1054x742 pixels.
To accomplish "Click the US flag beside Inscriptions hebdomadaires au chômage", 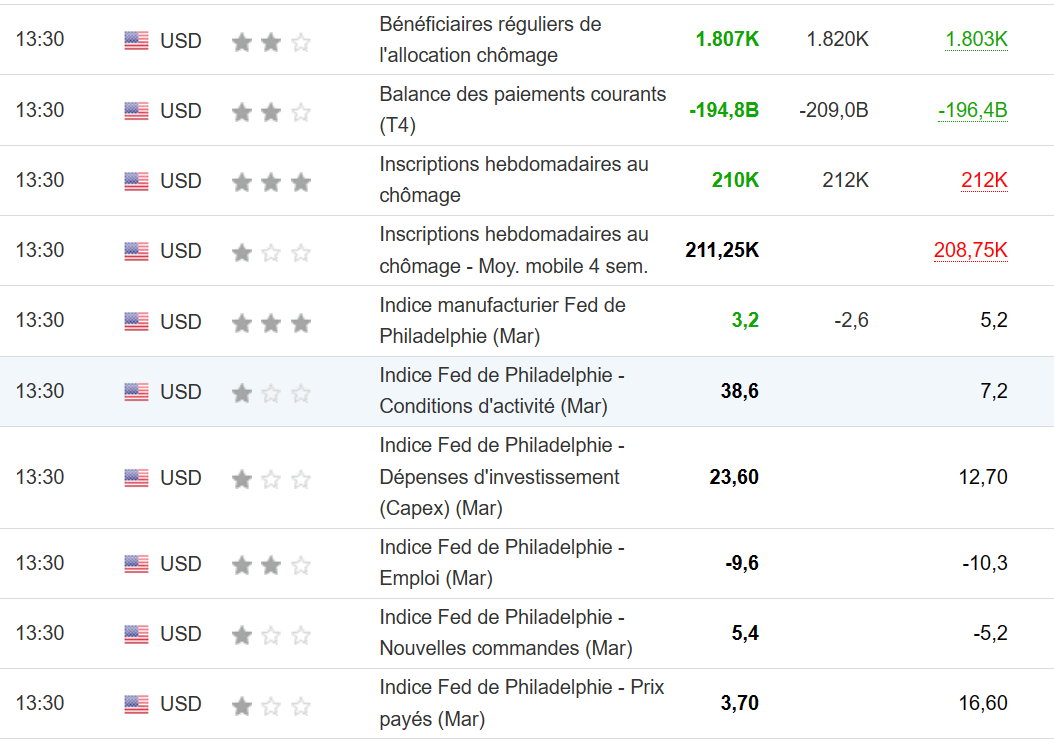I will [x=136, y=181].
